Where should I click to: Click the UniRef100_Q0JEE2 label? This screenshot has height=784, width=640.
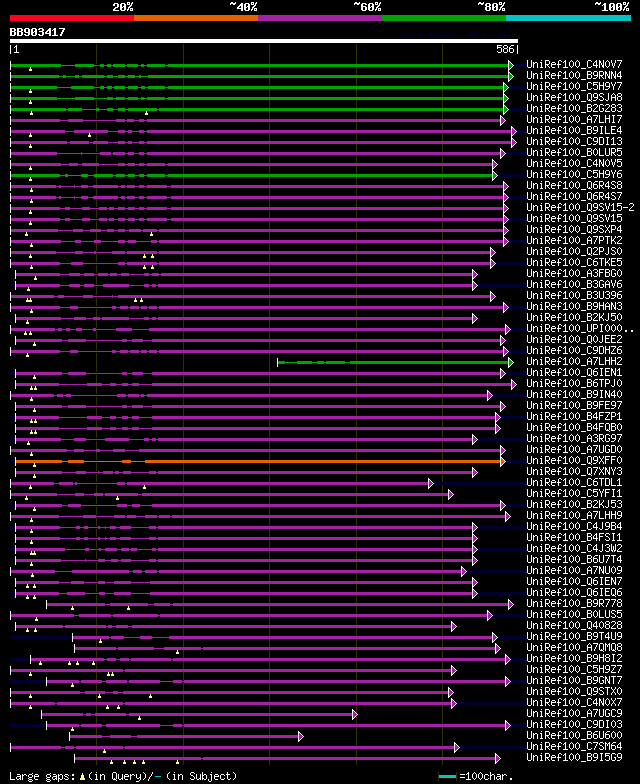point(574,340)
